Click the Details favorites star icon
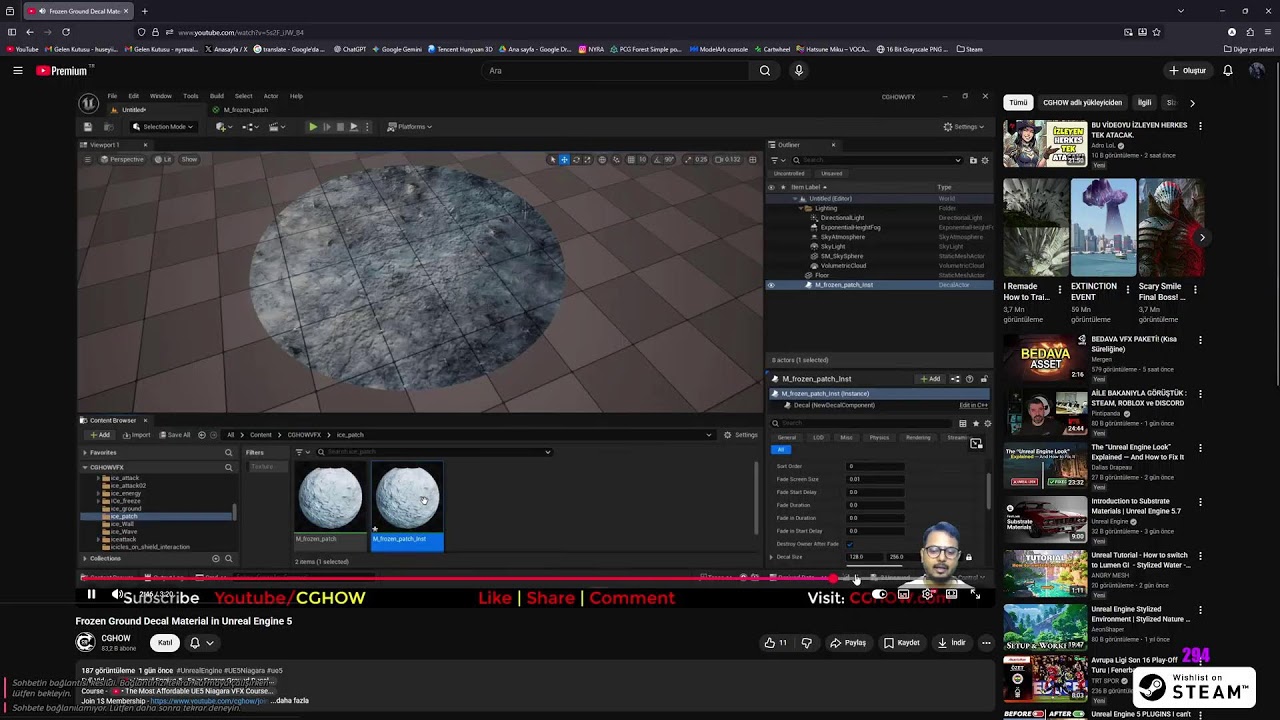This screenshot has width=1280, height=720. tap(976, 424)
